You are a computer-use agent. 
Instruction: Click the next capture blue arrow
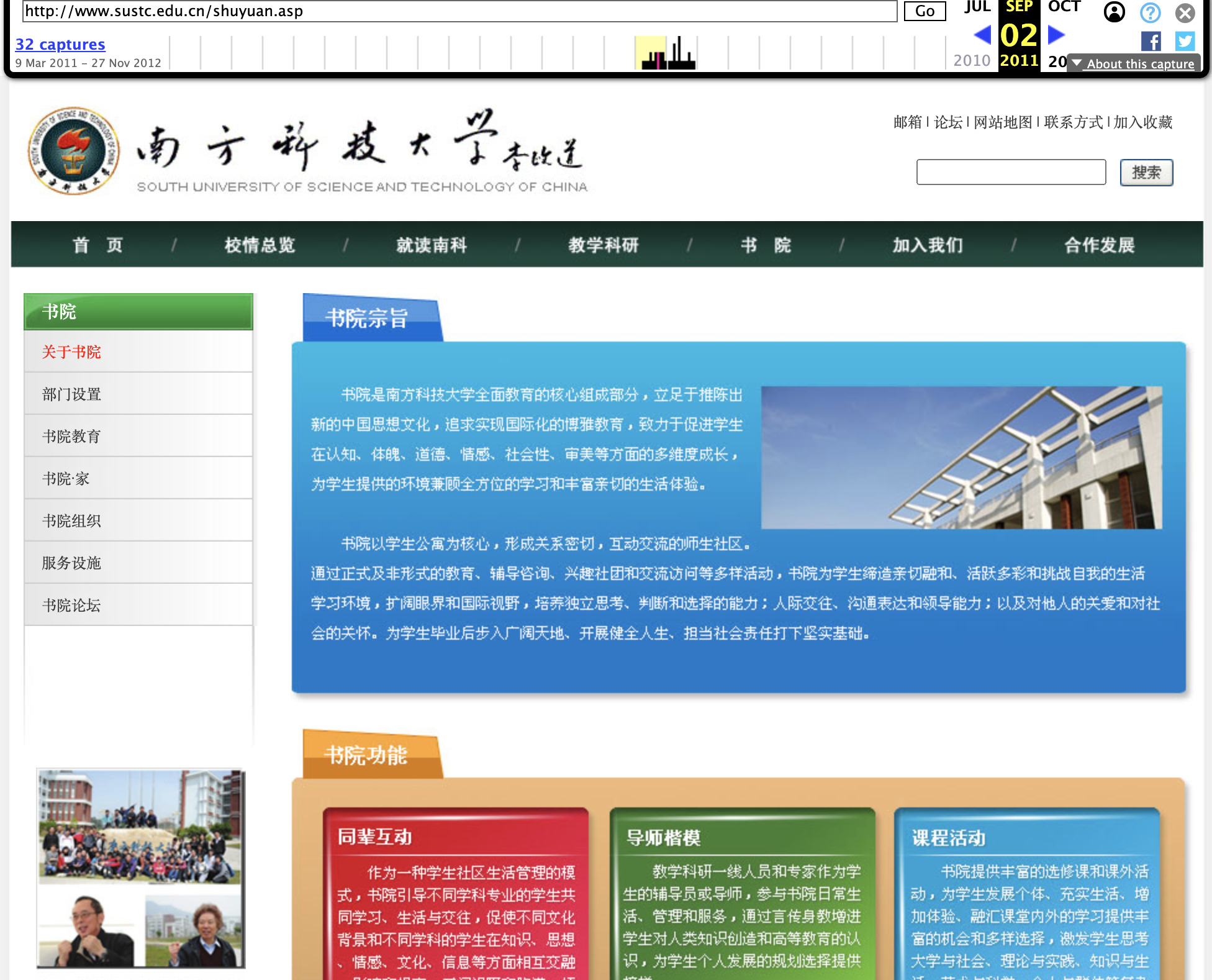tap(1056, 34)
